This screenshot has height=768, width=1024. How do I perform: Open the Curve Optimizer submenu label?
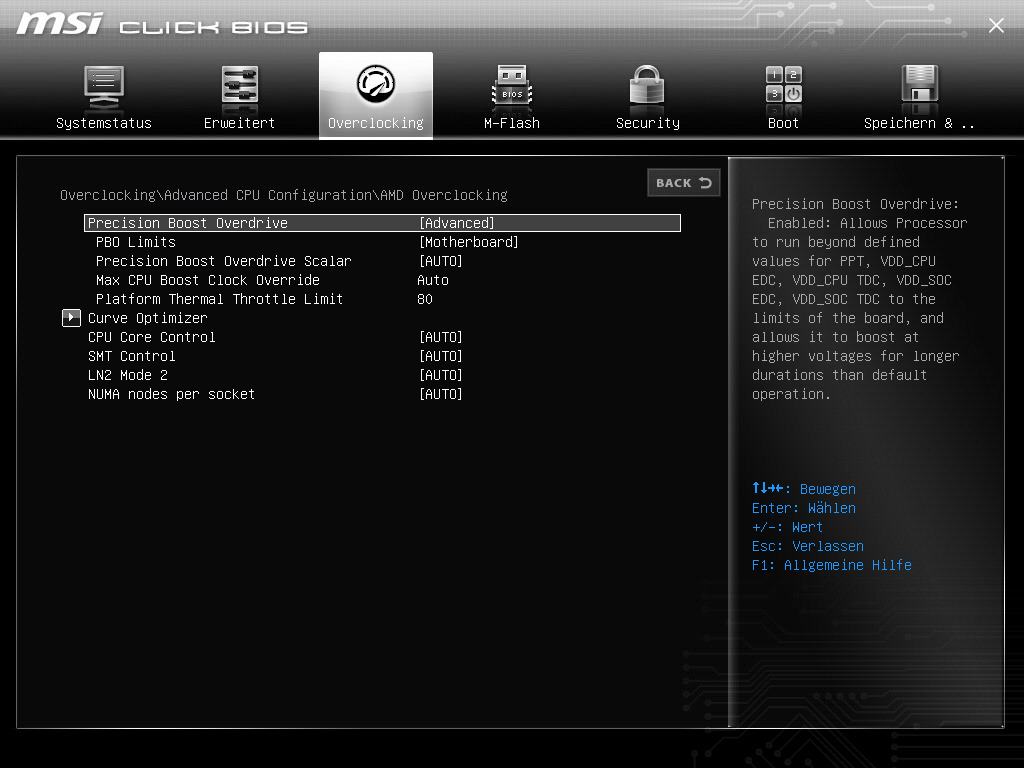[x=148, y=318]
